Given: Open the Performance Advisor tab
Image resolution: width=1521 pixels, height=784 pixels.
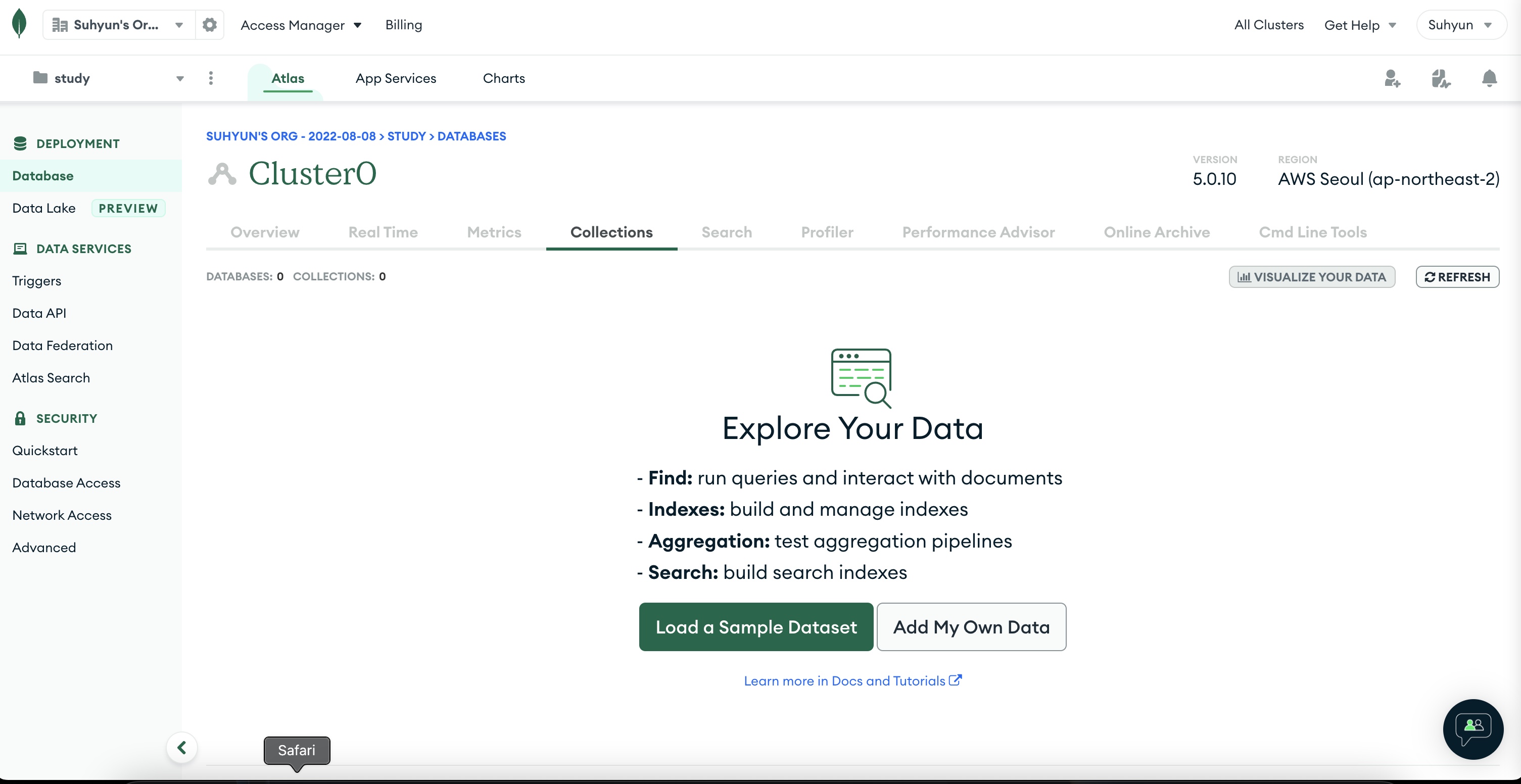Looking at the screenshot, I should coord(978,232).
